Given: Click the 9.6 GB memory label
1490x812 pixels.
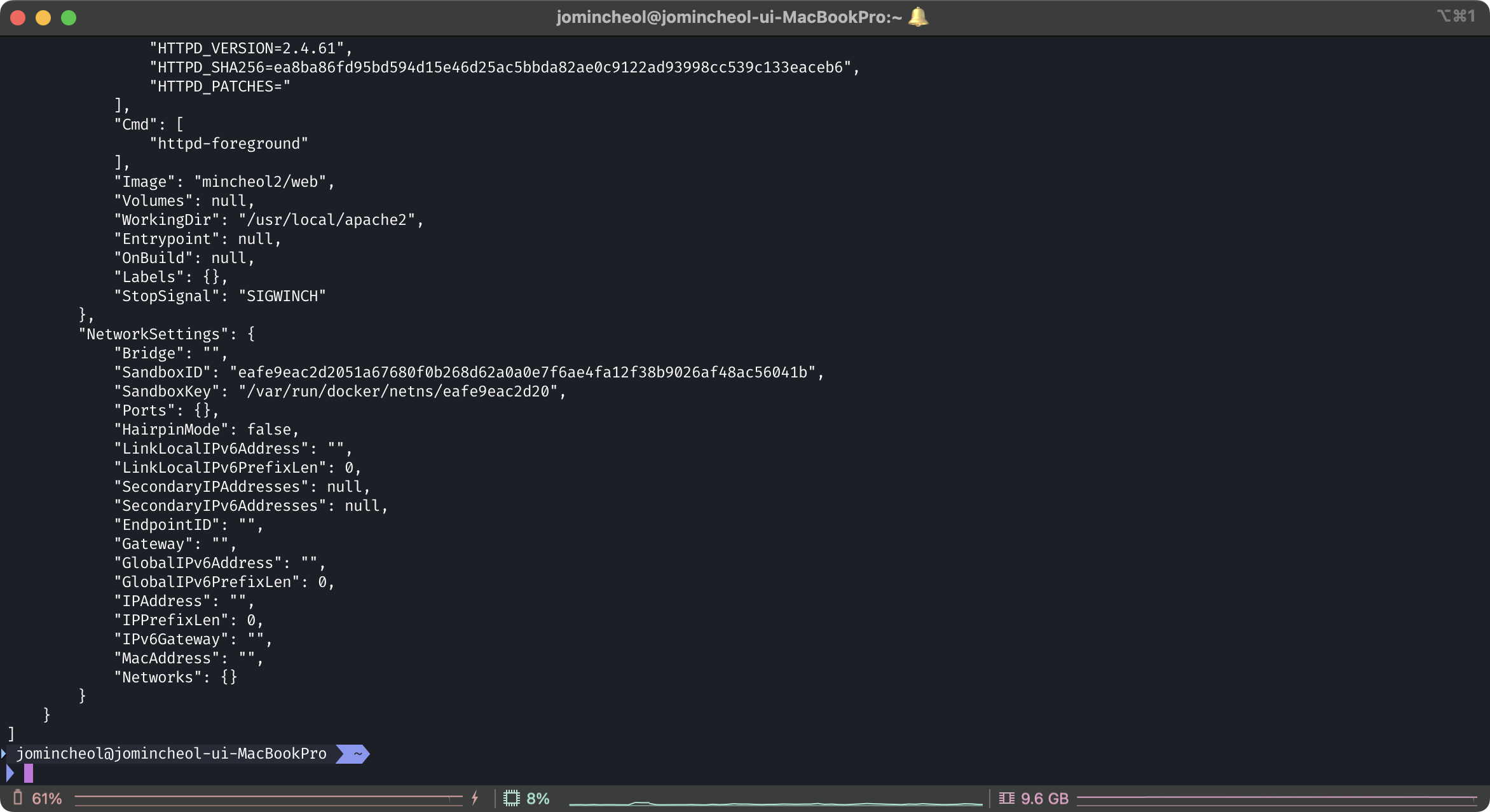Looking at the screenshot, I should tap(1044, 799).
